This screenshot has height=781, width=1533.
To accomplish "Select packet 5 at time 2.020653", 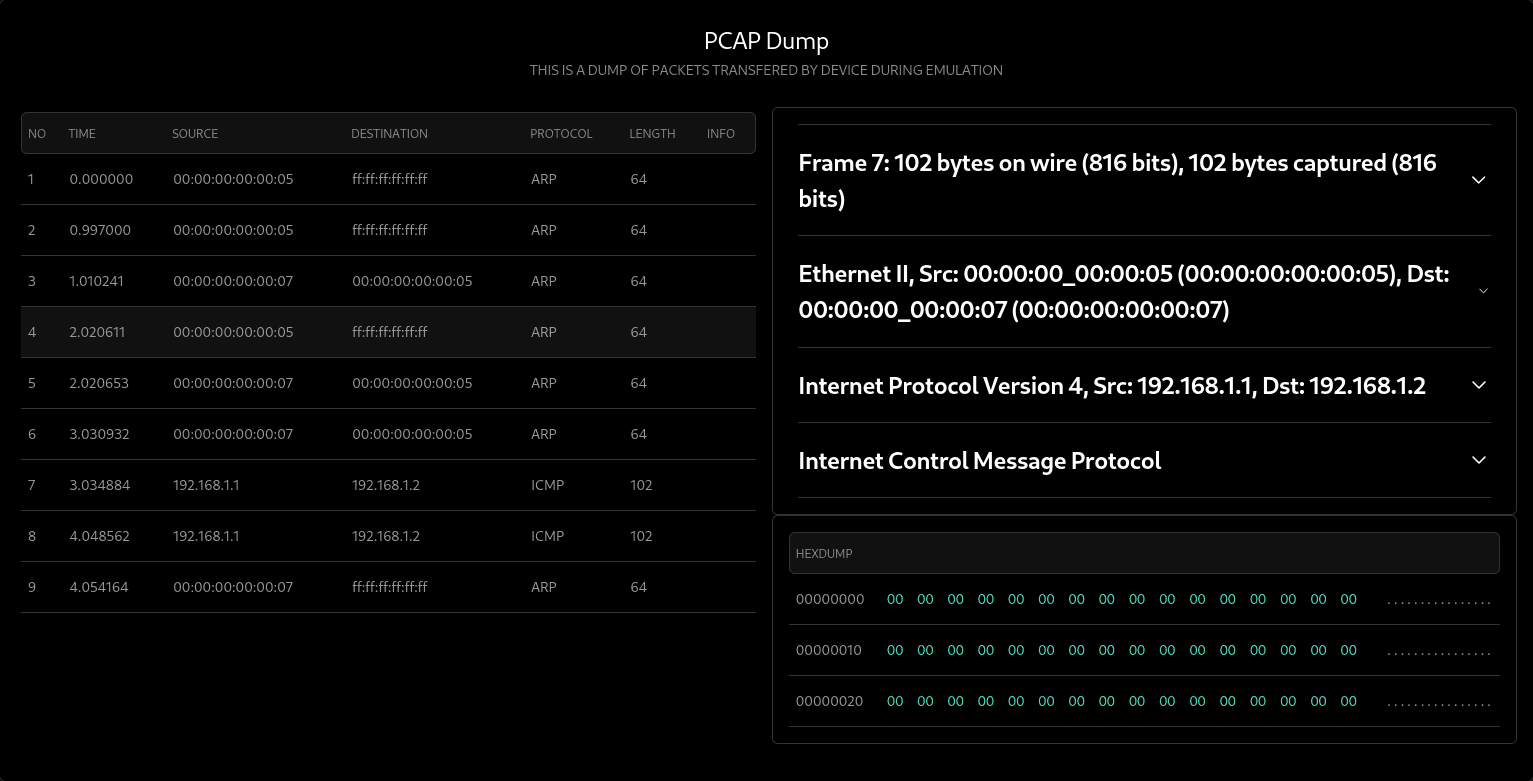I will [388, 383].
